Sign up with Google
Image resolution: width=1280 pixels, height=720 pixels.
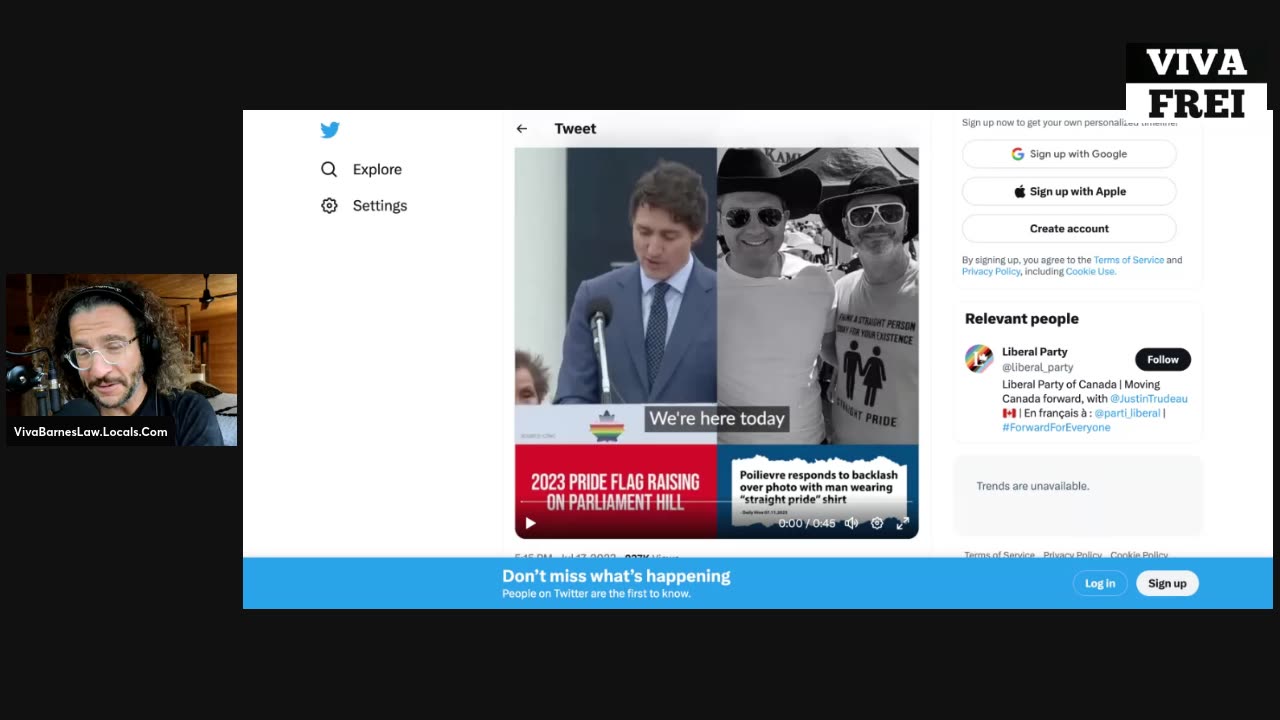coord(1069,154)
